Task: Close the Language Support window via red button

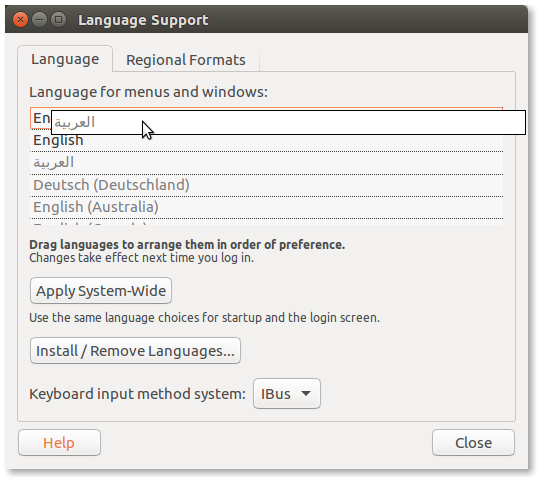Action: tap(20, 20)
